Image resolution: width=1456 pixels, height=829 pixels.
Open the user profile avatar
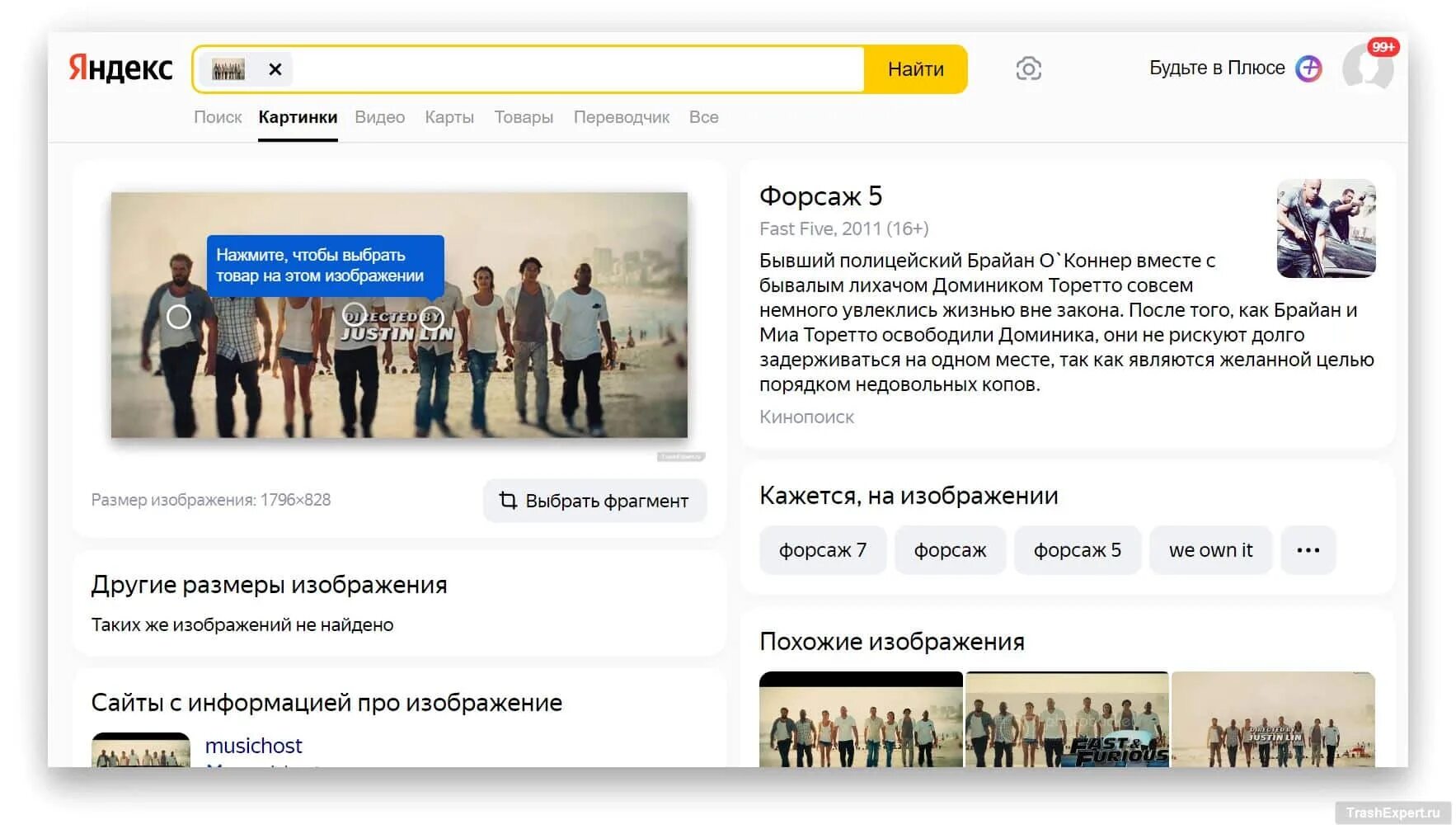click(x=1367, y=68)
